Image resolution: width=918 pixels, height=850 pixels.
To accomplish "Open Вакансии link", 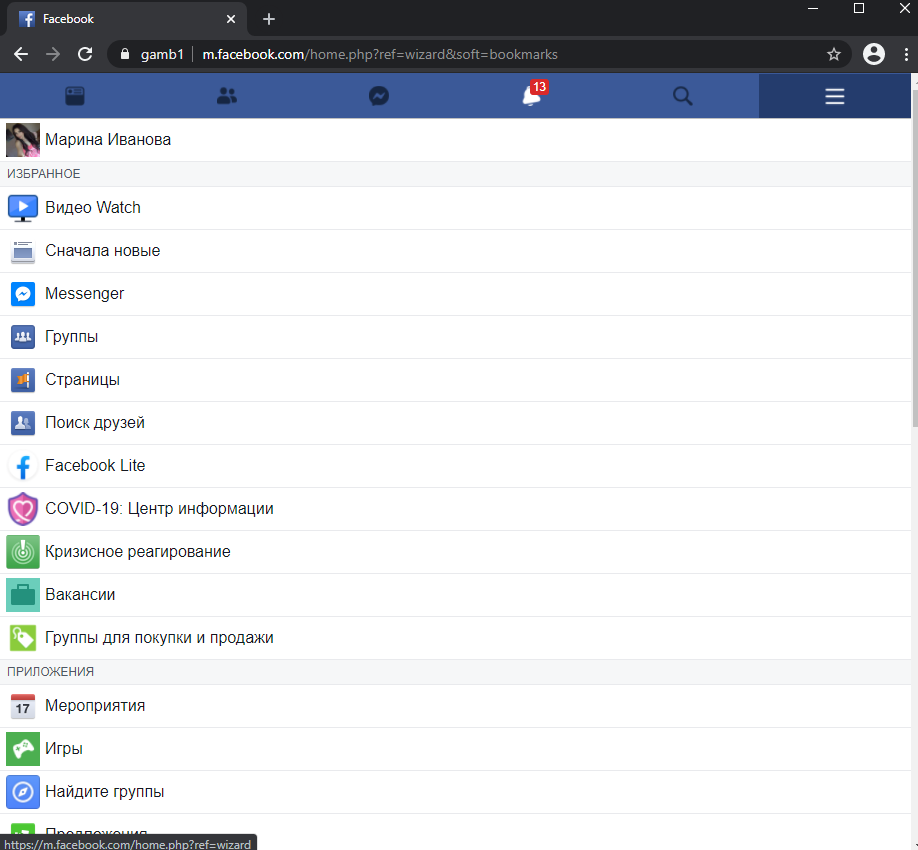I will 455,595.
